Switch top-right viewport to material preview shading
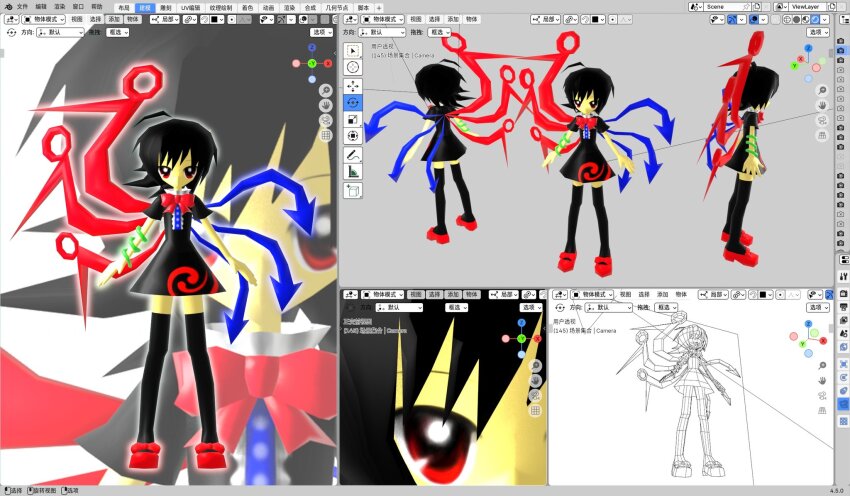 tap(806, 20)
